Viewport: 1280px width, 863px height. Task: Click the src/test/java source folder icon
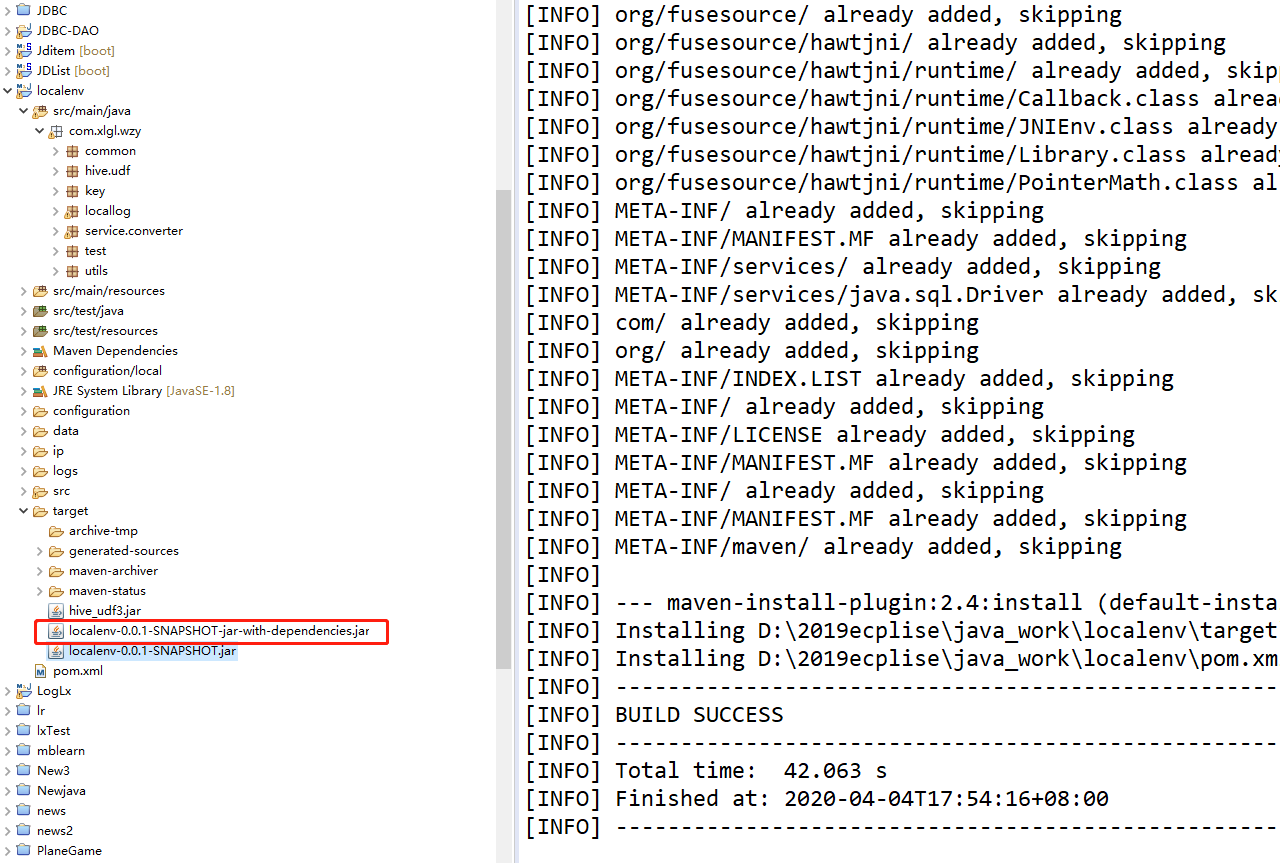[x=40, y=310]
